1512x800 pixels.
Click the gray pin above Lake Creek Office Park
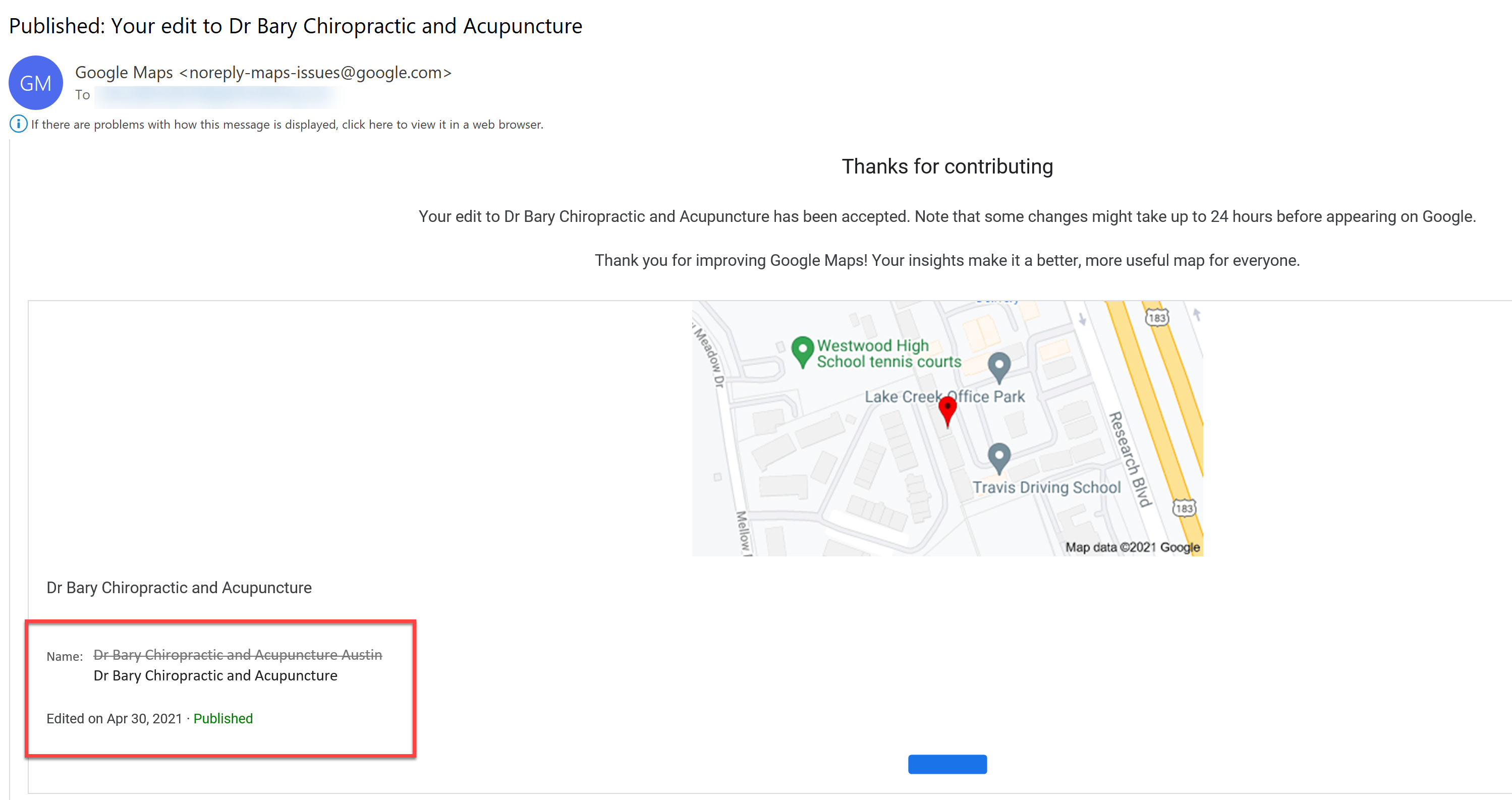pos(999,366)
